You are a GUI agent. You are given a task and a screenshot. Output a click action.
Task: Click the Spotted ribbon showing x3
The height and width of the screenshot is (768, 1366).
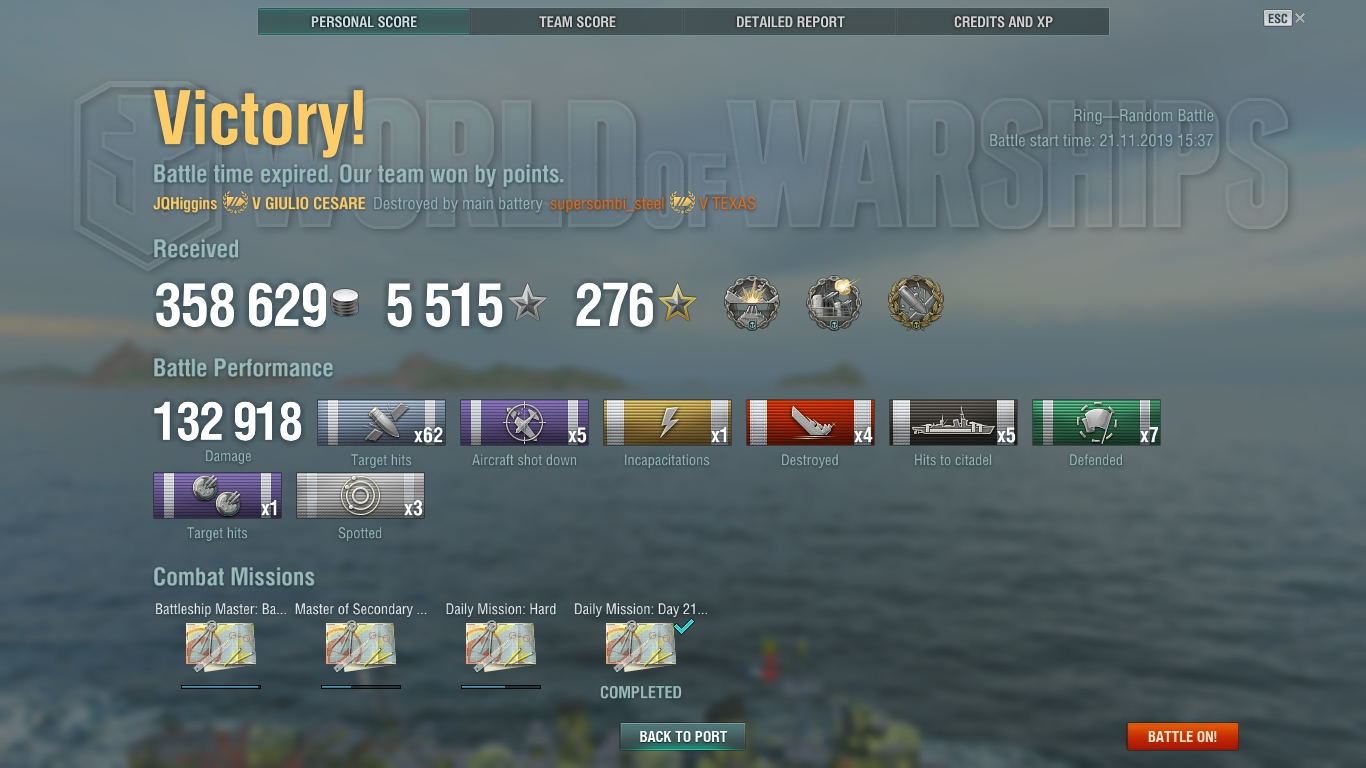click(x=360, y=496)
